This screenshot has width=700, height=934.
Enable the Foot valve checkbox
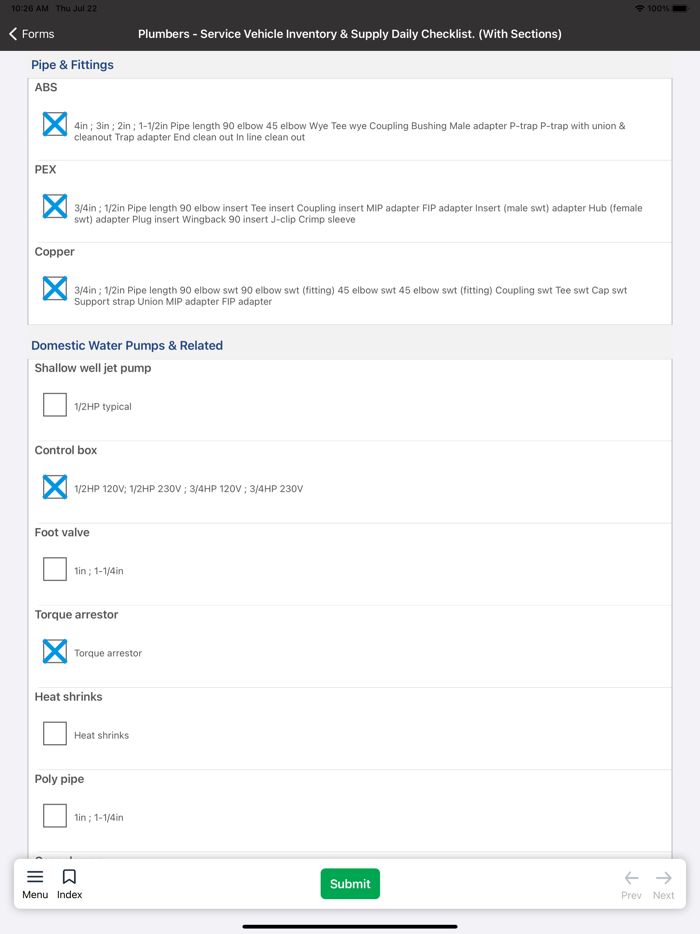coord(54,569)
